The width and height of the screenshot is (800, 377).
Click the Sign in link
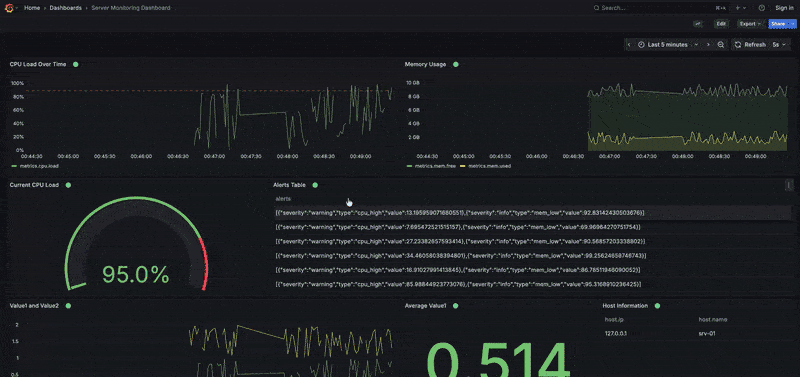784,8
